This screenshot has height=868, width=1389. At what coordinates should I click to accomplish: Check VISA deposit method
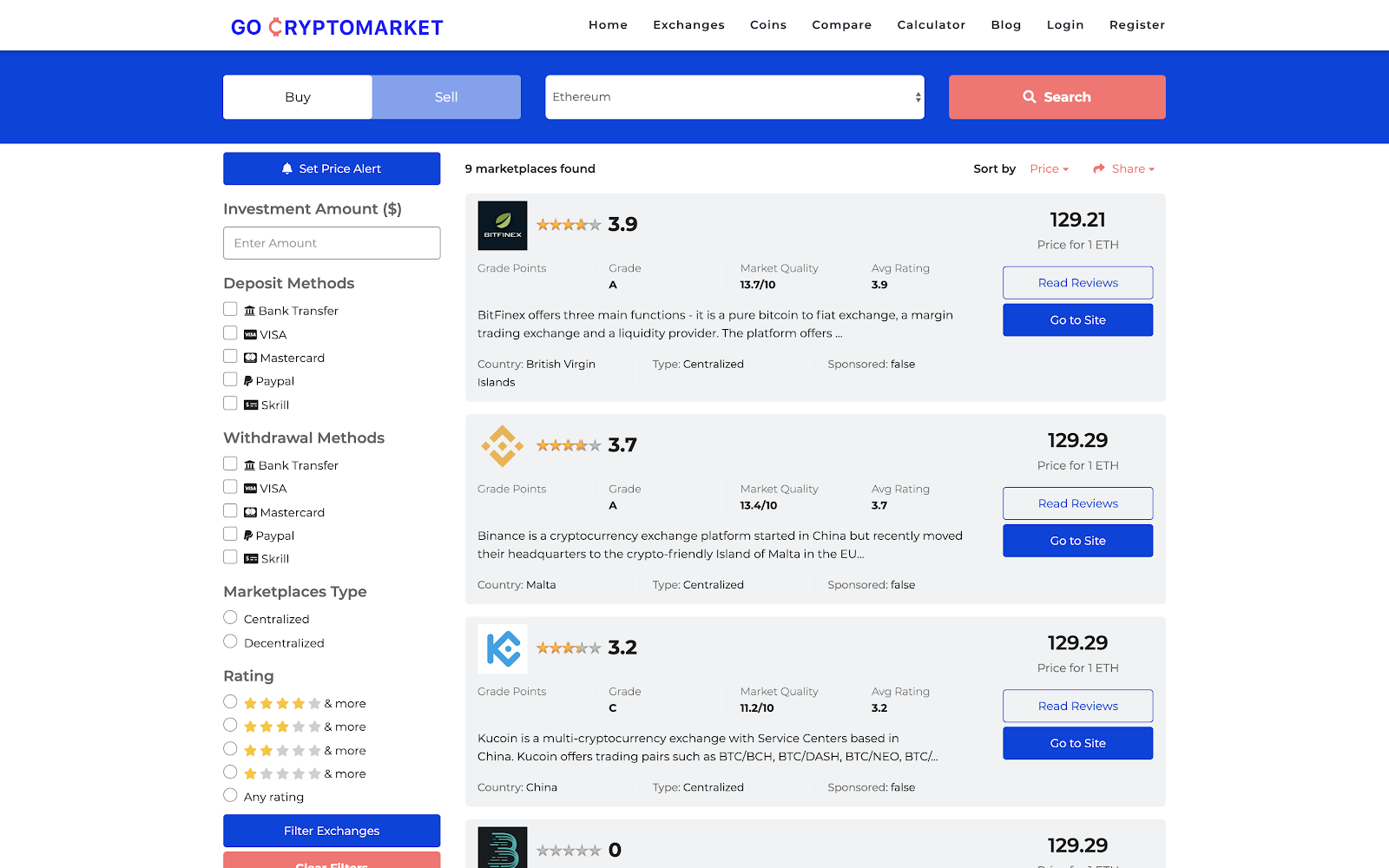(x=230, y=332)
